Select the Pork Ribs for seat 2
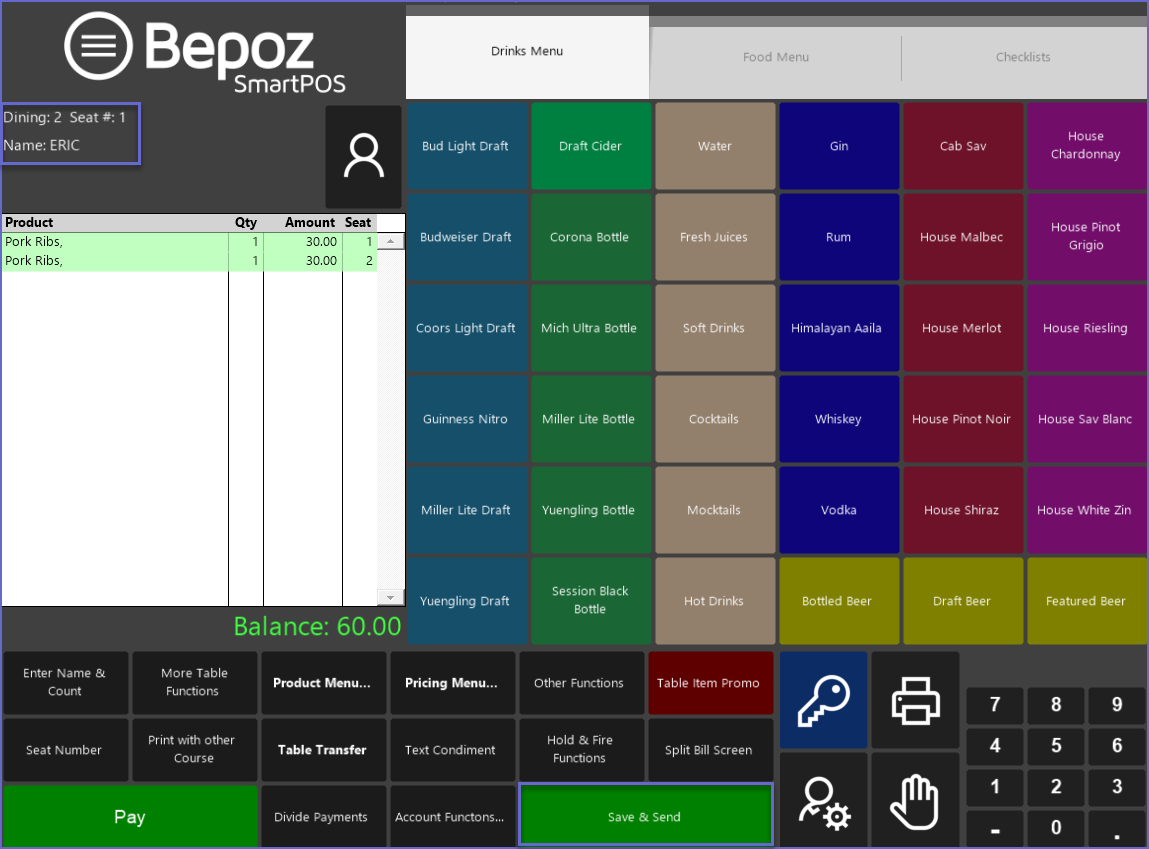 pos(115,261)
